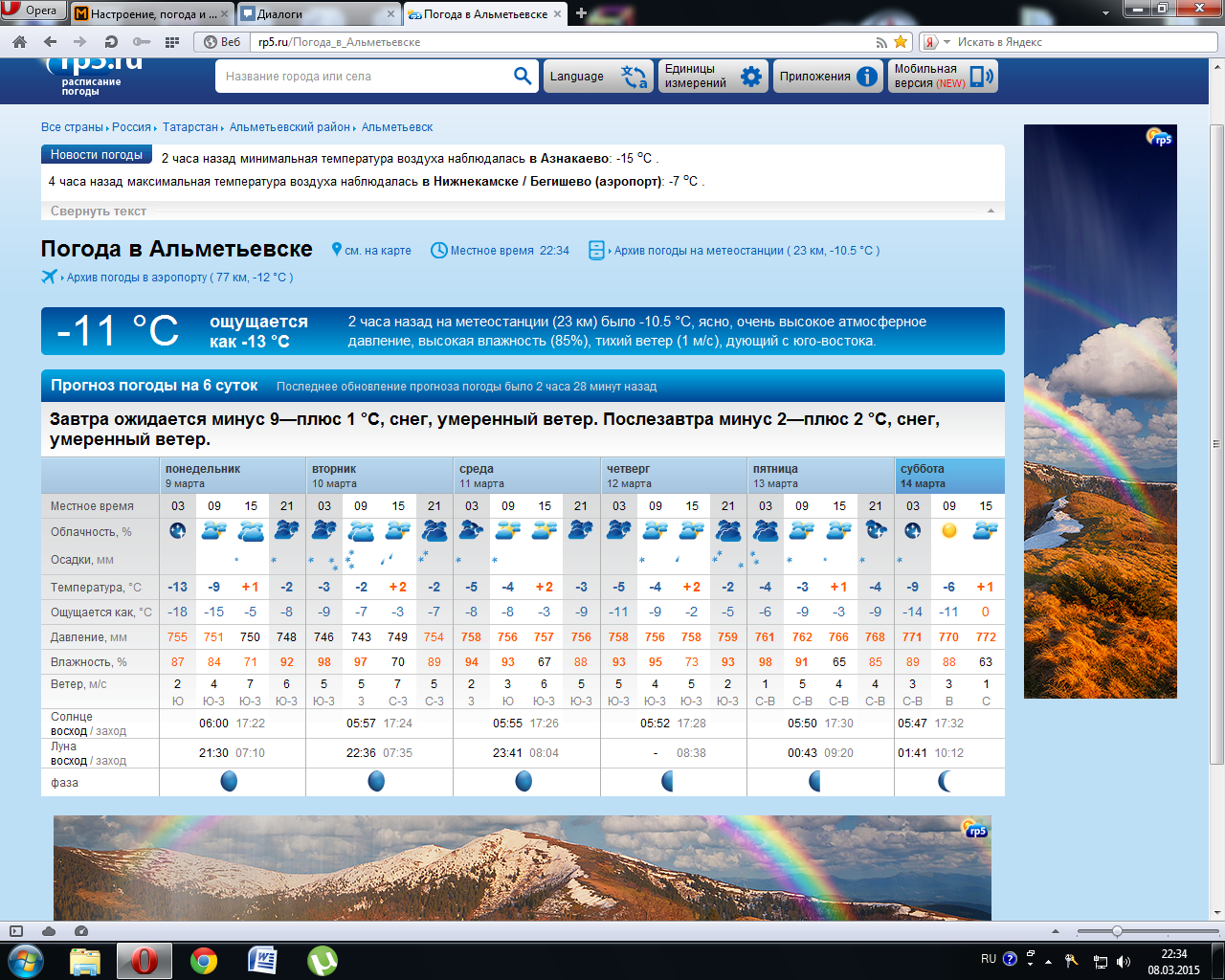1225x980 pixels.
Task: Open Архив погоды на метеостанции link
Action: point(746,251)
